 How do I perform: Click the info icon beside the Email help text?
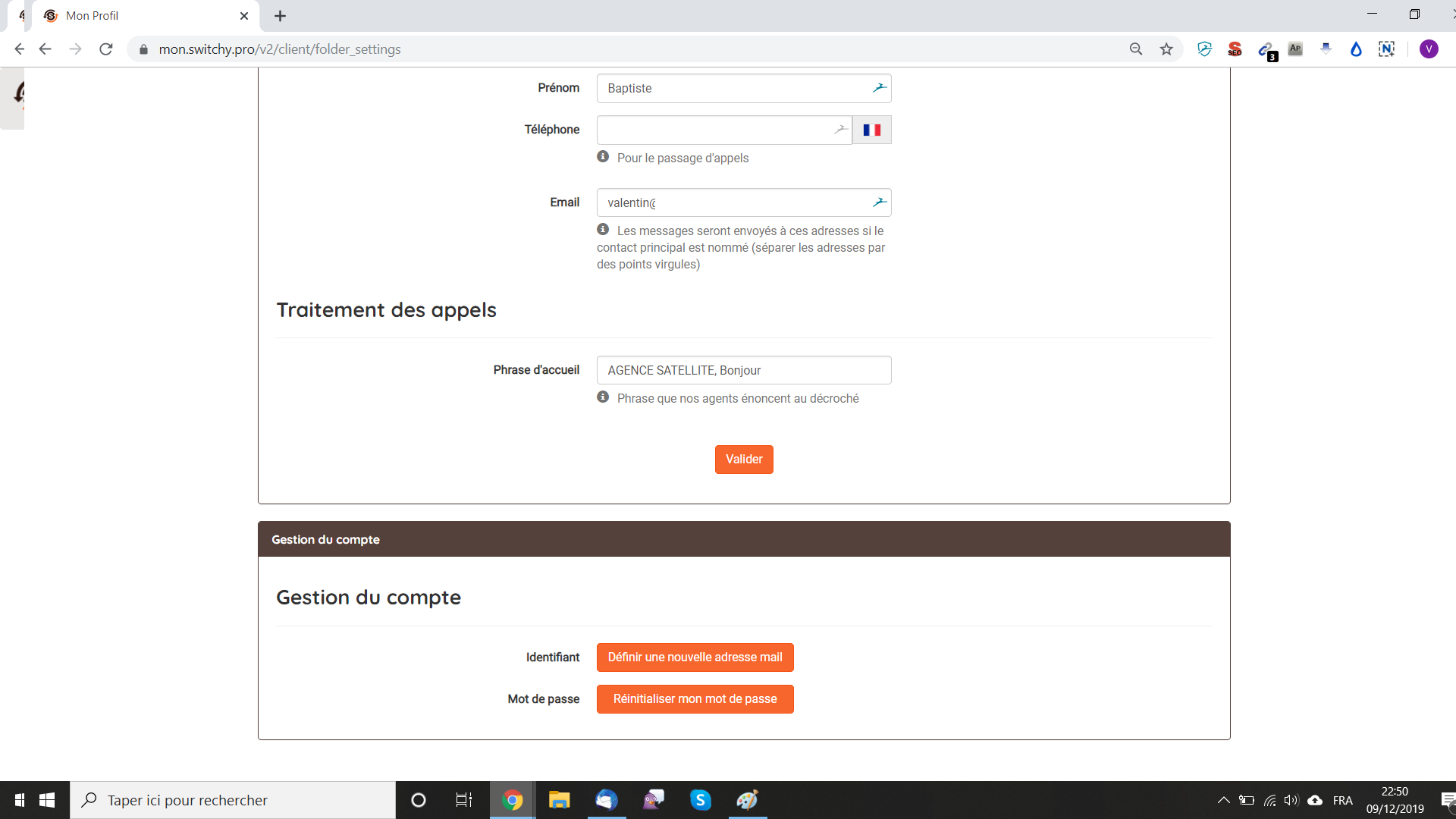pyautogui.click(x=603, y=230)
